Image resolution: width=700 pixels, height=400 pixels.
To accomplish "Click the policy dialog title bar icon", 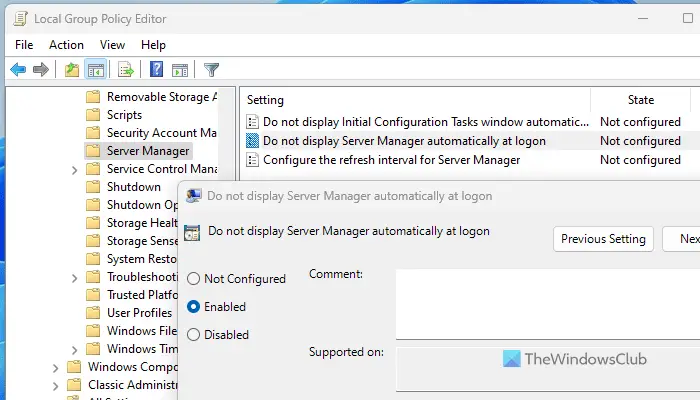I will 193,196.
